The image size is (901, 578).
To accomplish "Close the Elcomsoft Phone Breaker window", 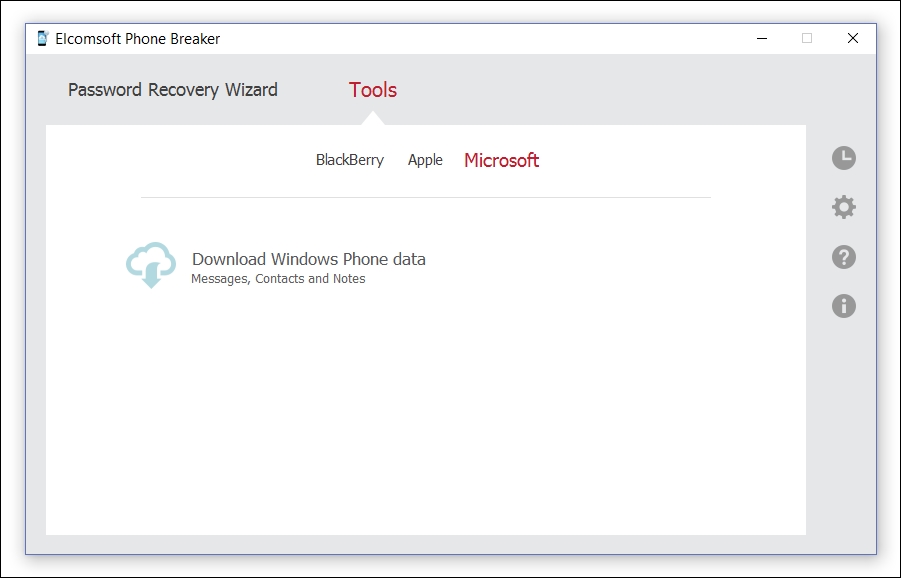I will (x=853, y=38).
